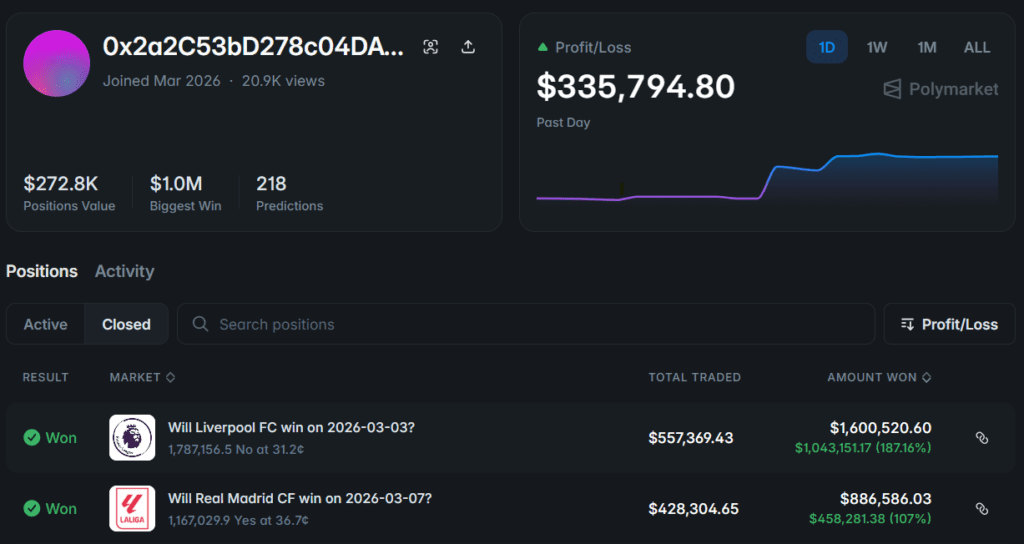Open 'Will Liverpool FC win on 2026-03-03?' market
This screenshot has width=1024, height=544.
(291, 427)
